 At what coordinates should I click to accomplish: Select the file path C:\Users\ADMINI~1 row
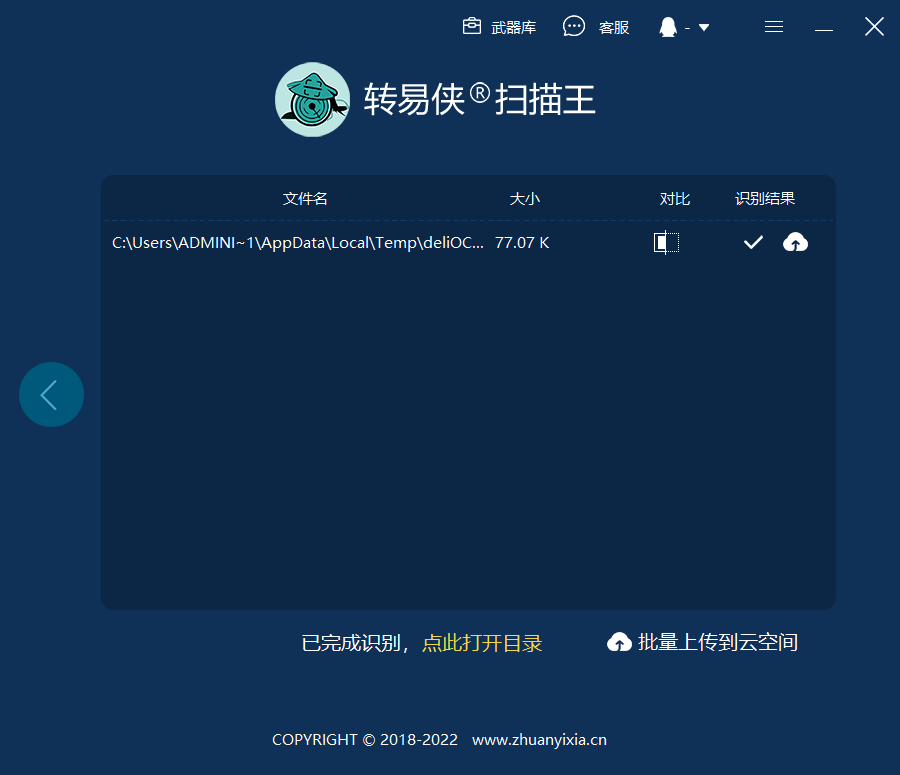point(467,243)
